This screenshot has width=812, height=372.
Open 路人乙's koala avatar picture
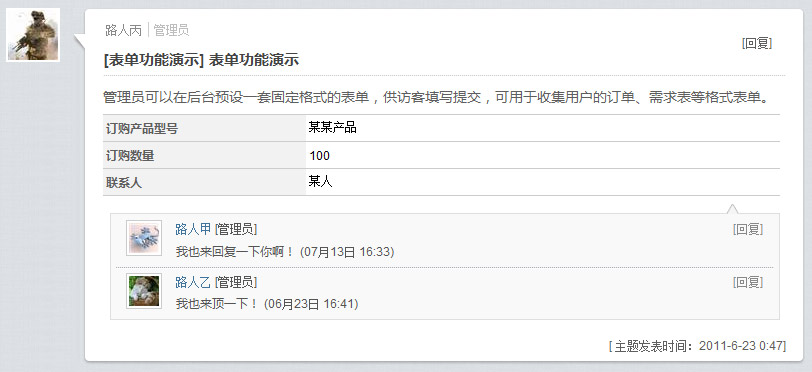coord(144,291)
